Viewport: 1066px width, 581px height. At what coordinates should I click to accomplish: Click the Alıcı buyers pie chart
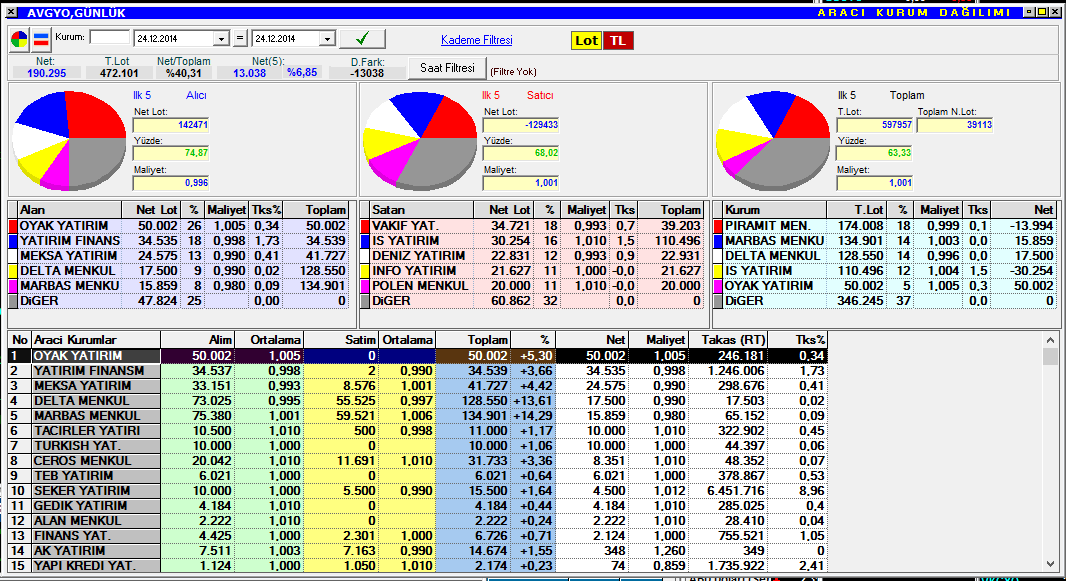click(x=68, y=140)
